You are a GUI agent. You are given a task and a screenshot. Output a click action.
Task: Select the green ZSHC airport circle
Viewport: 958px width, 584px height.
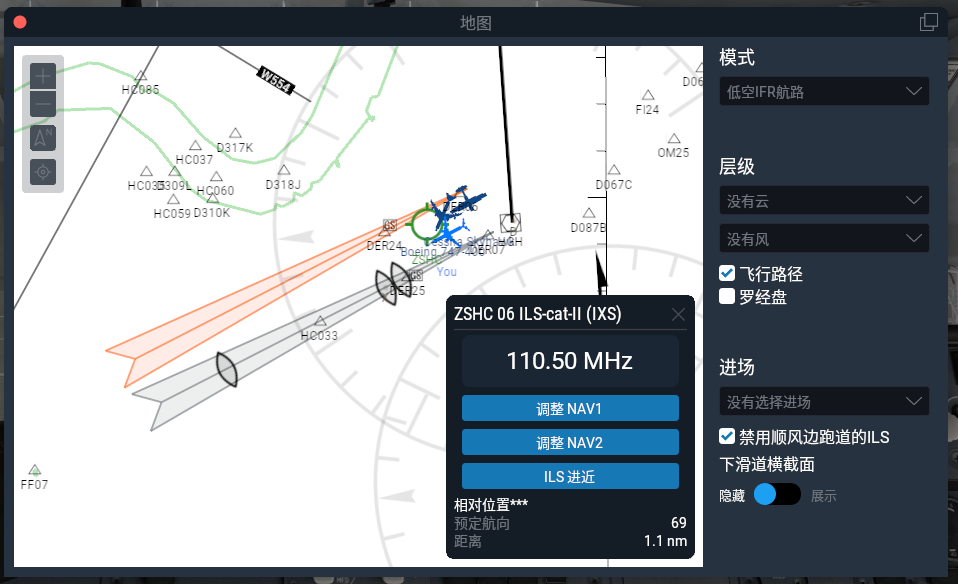pos(426,224)
